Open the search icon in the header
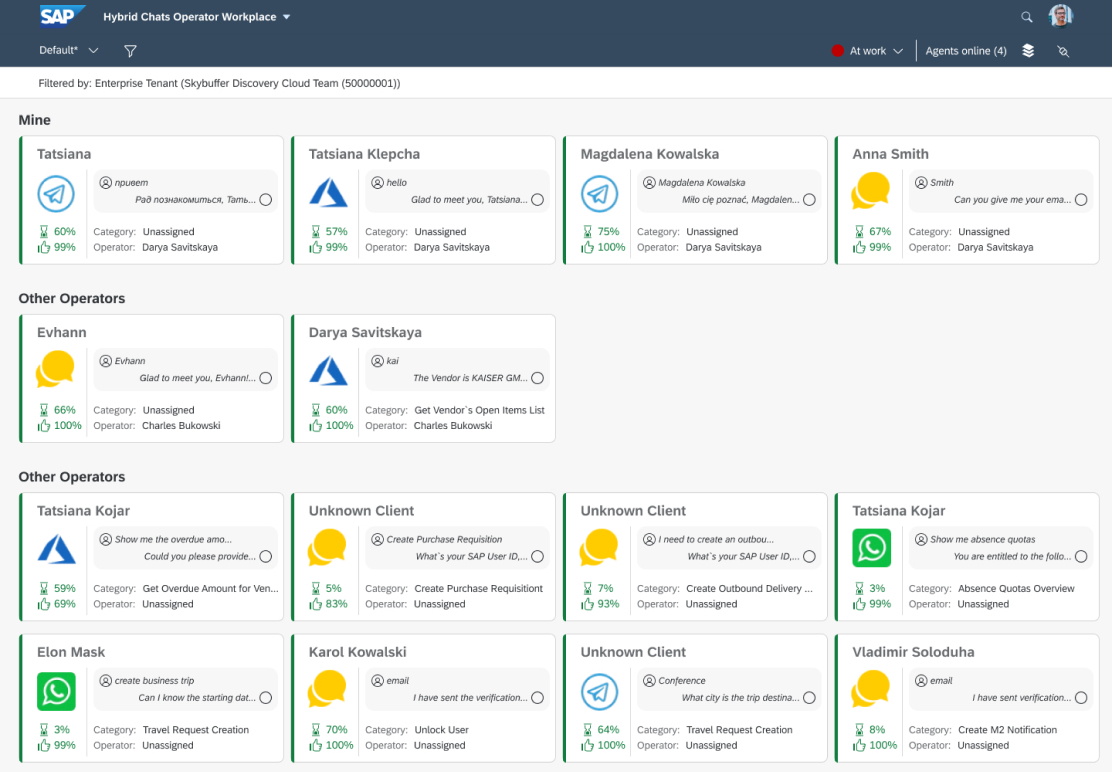 coord(1026,17)
